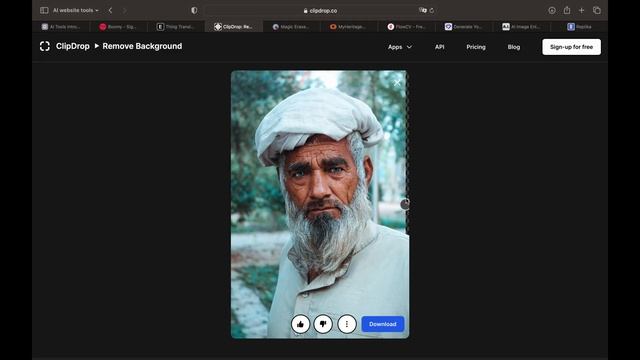The height and width of the screenshot is (360, 640).
Task: Click the ClipDrop home link text
Action: click(73, 46)
